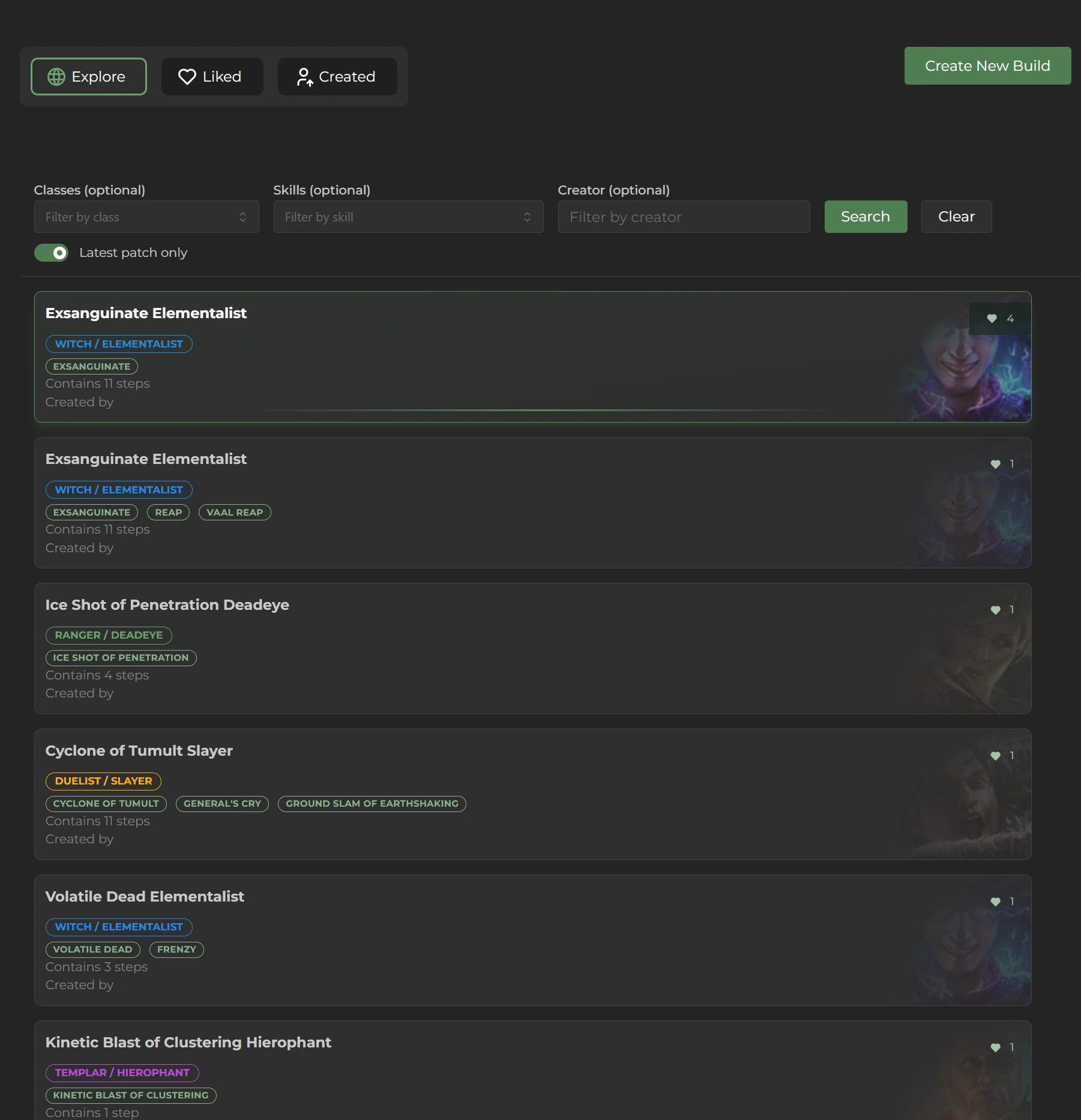Viewport: 1081px width, 1120px height.
Task: Like the Cyclone of Tumult Slayer build
Action: point(995,756)
